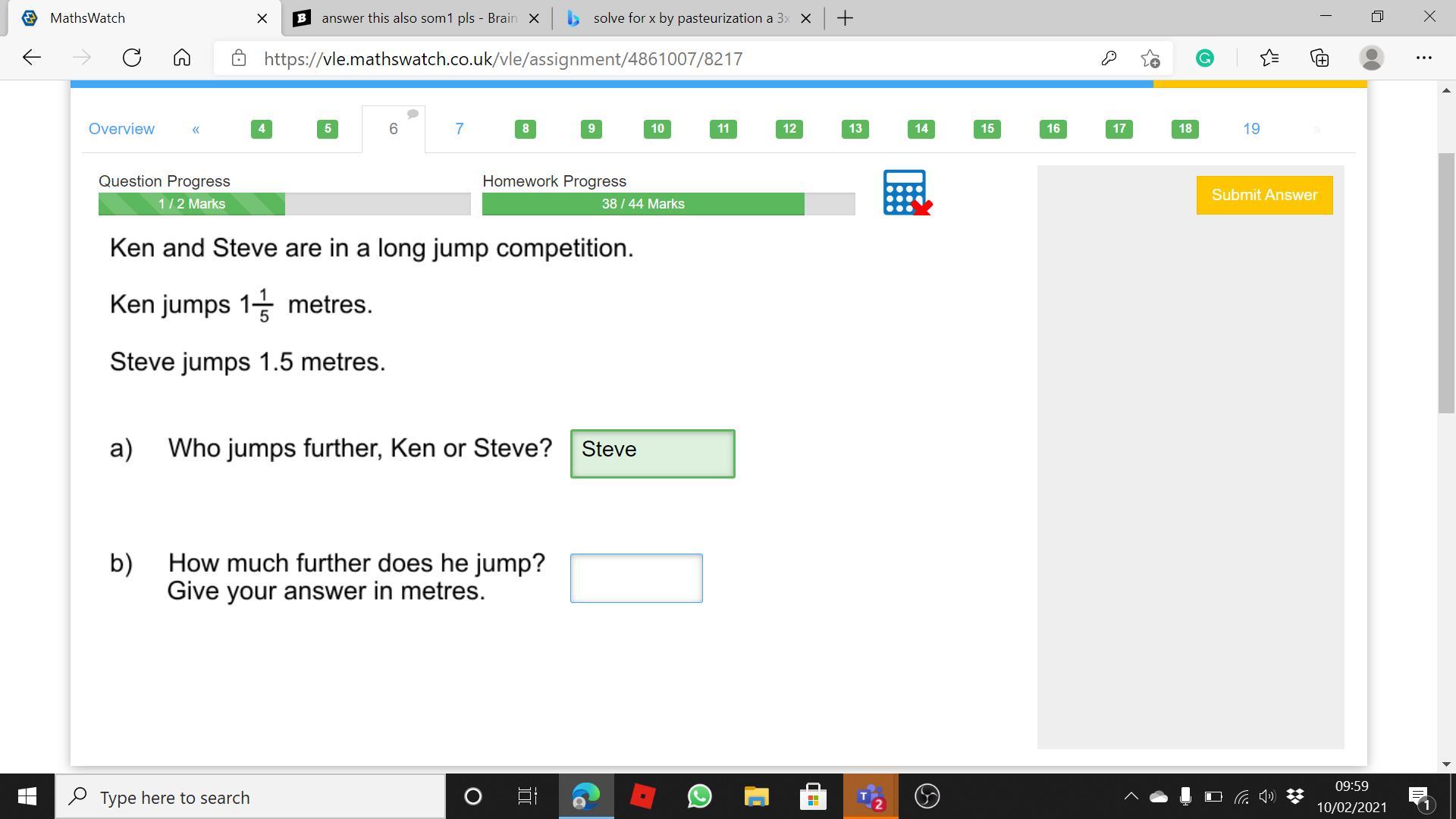
Task: Open the Overview link
Action: tap(121, 129)
